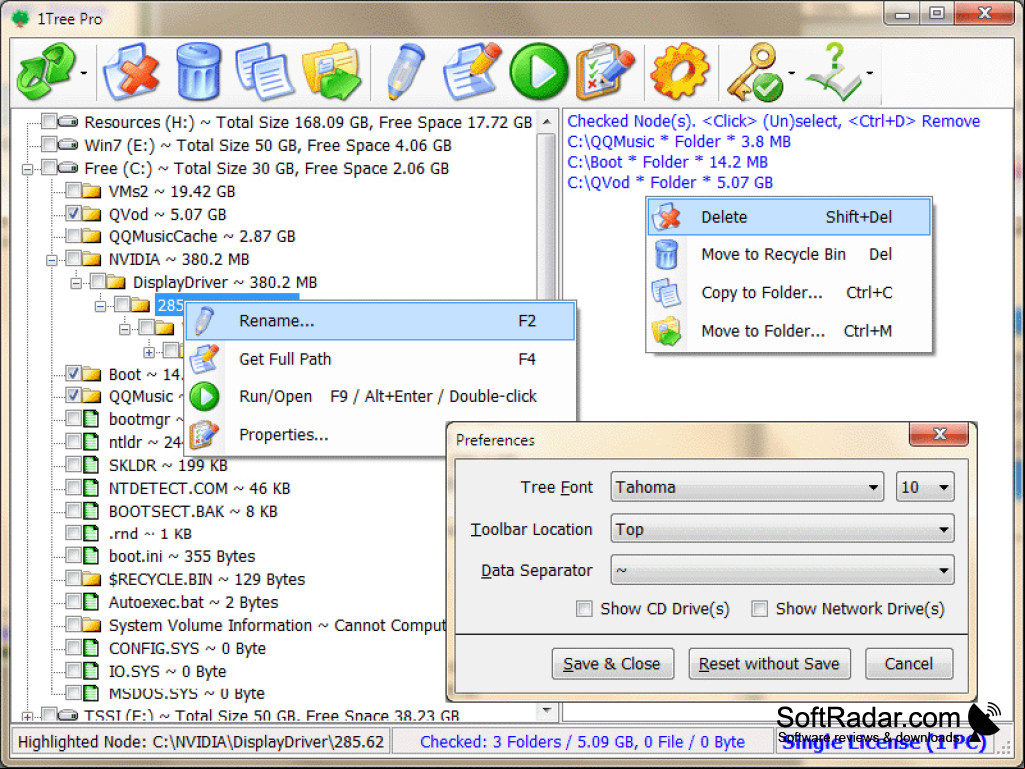Open Preferences via the orange gear icon
The height and width of the screenshot is (769, 1025).
tap(680, 72)
